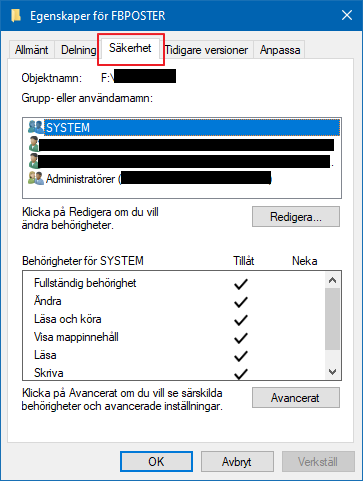Switch to the Anpassa tab
This screenshot has height=481, width=363.
point(280,50)
